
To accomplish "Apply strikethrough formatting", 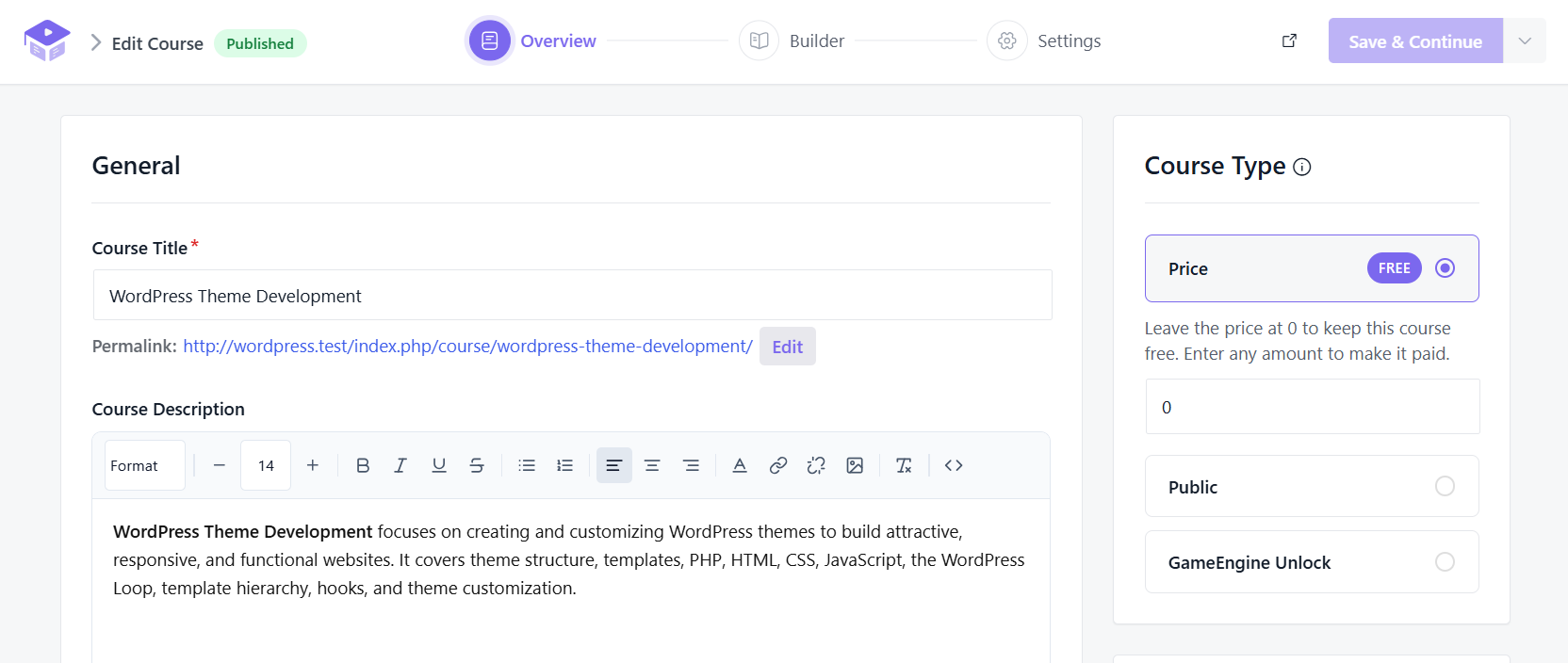I will pyautogui.click(x=477, y=465).
